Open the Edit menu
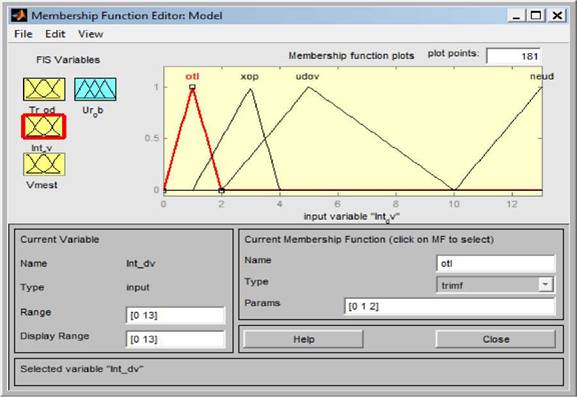Viewport: 577px width, 397px height. point(55,34)
